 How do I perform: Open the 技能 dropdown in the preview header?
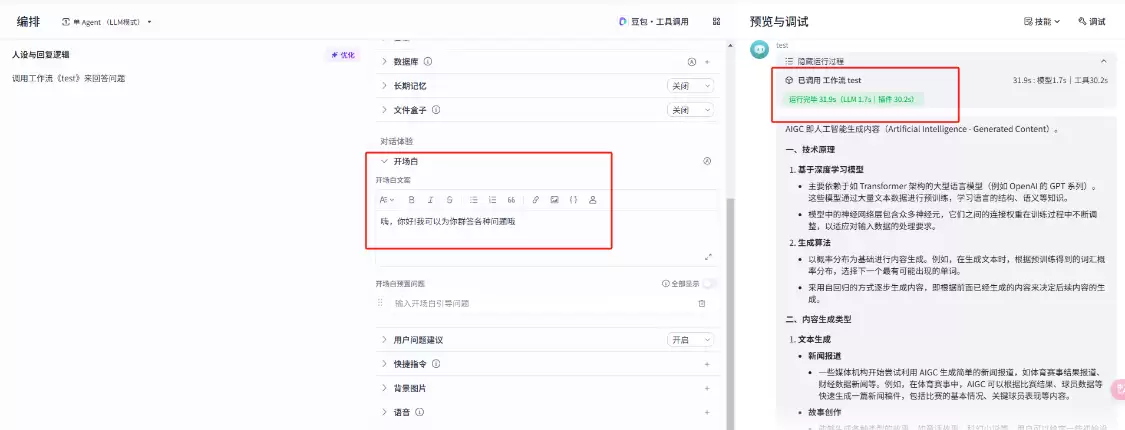(x=1042, y=22)
